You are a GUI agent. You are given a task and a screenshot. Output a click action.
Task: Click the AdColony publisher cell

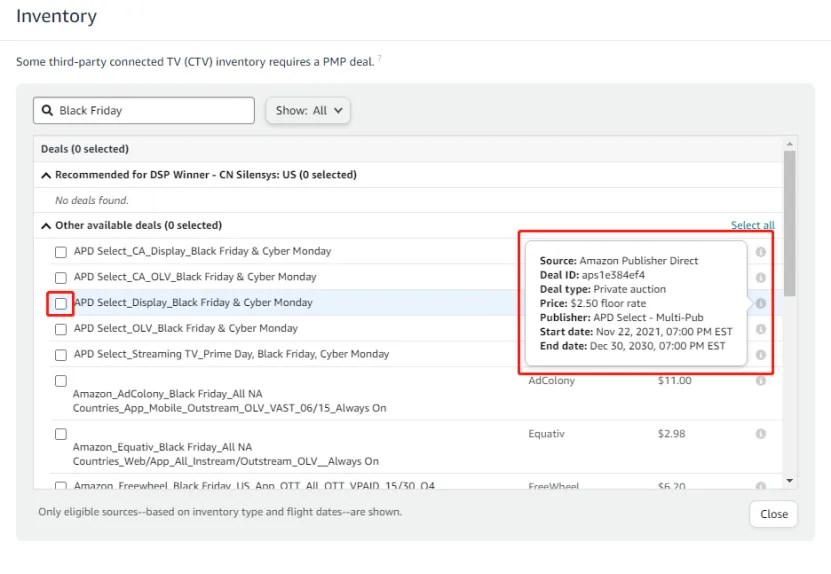(551, 381)
